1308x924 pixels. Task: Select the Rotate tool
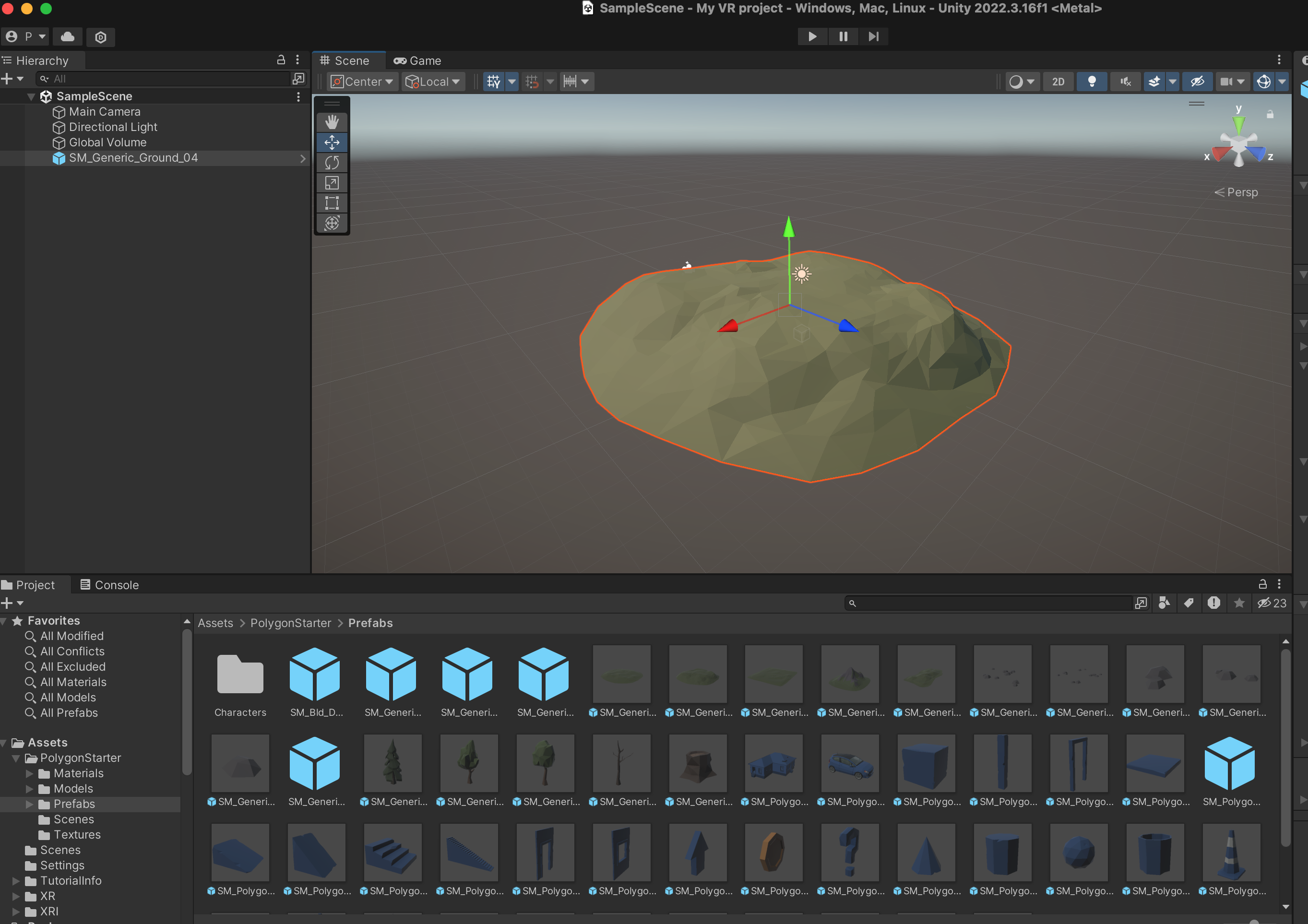pos(332,162)
